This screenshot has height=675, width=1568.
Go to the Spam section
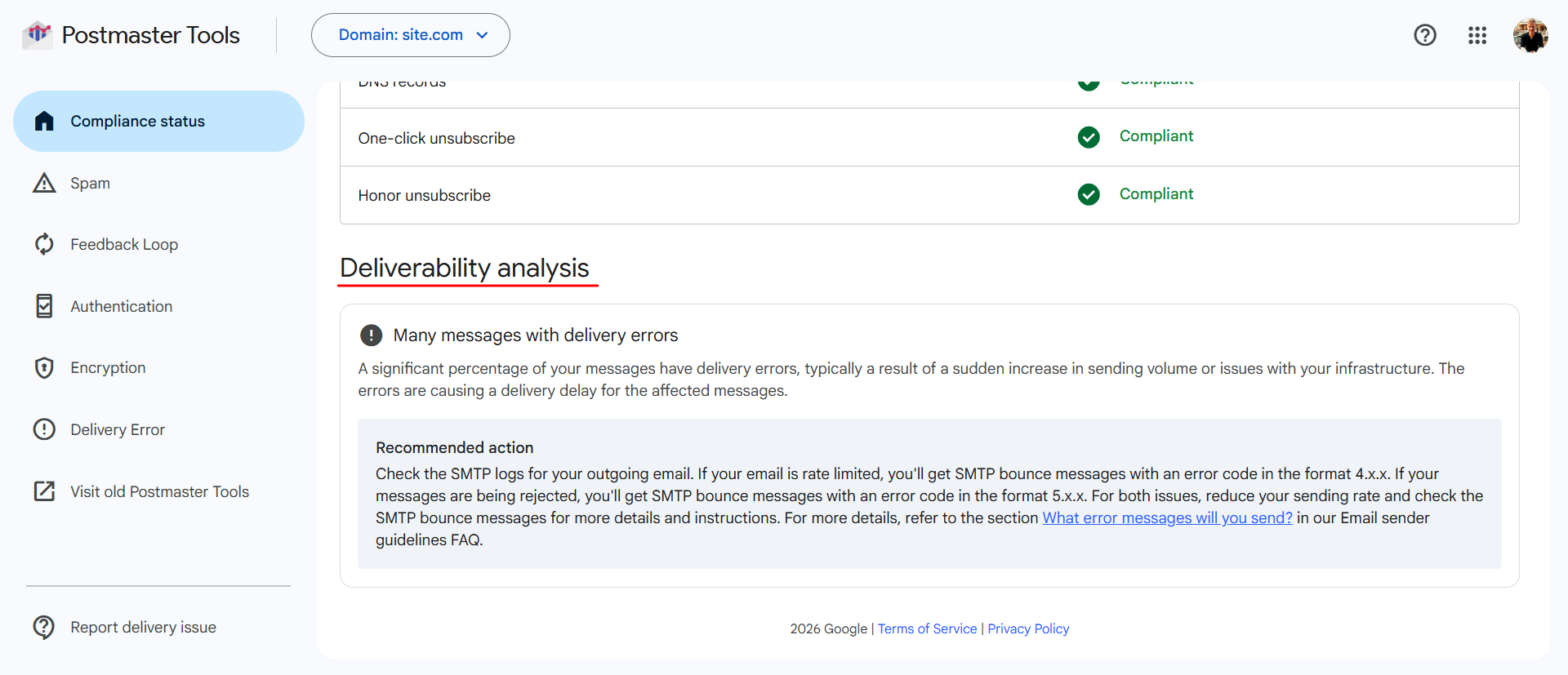coord(90,183)
